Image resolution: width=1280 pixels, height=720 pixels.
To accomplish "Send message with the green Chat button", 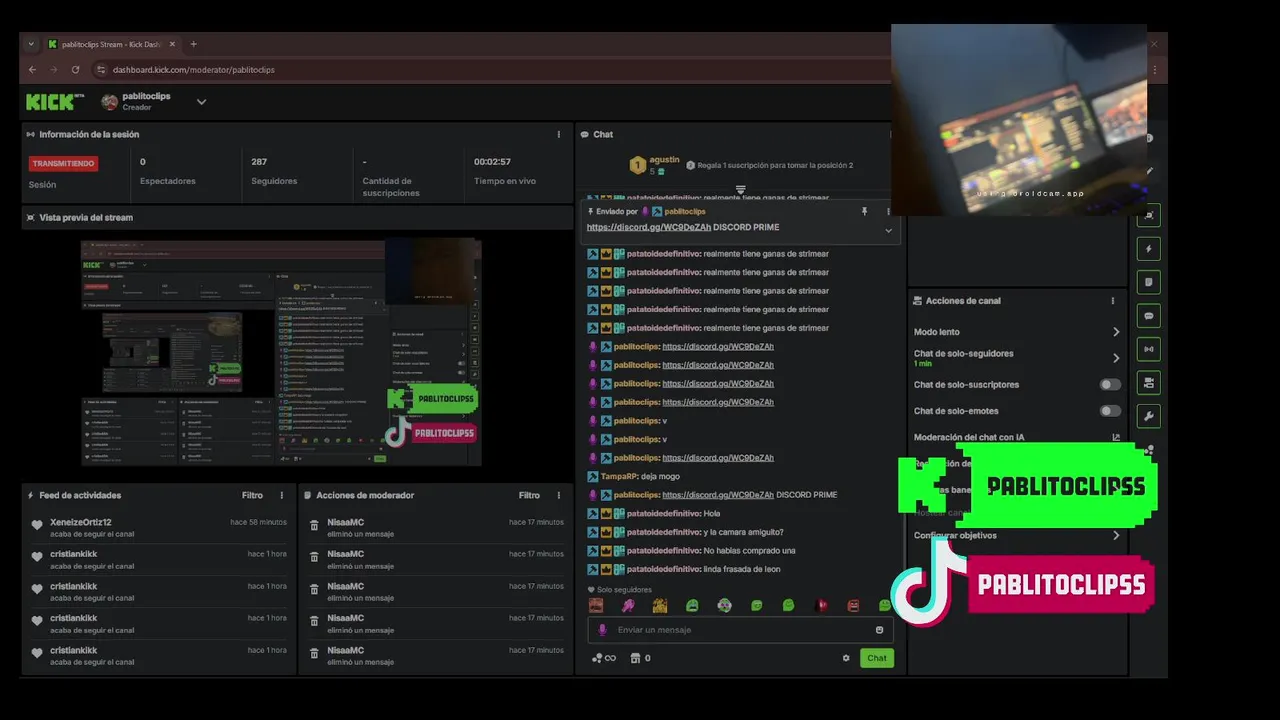I will 876,658.
